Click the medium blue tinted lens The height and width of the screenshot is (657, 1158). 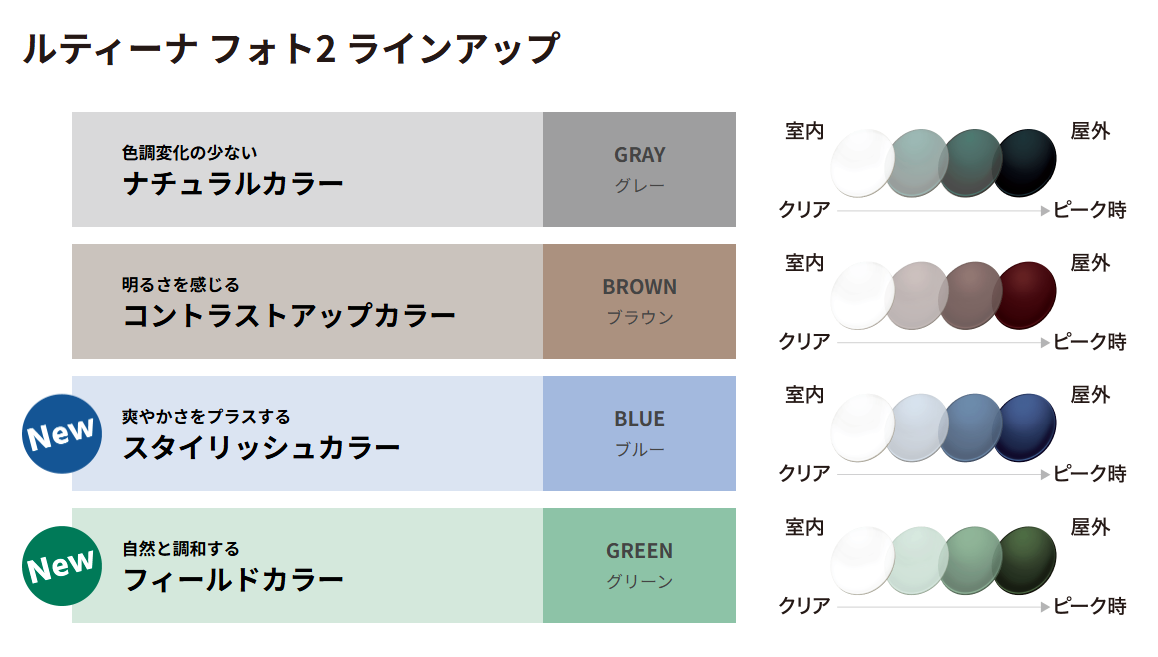[968, 426]
